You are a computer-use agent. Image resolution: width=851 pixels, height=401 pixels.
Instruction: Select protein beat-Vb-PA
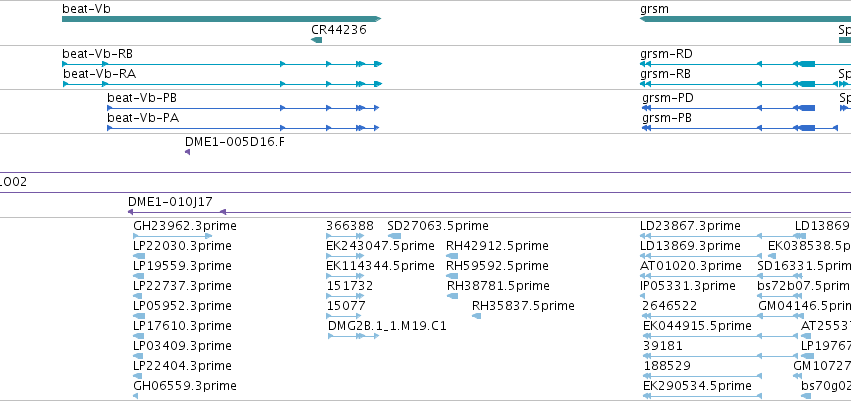click(243, 128)
